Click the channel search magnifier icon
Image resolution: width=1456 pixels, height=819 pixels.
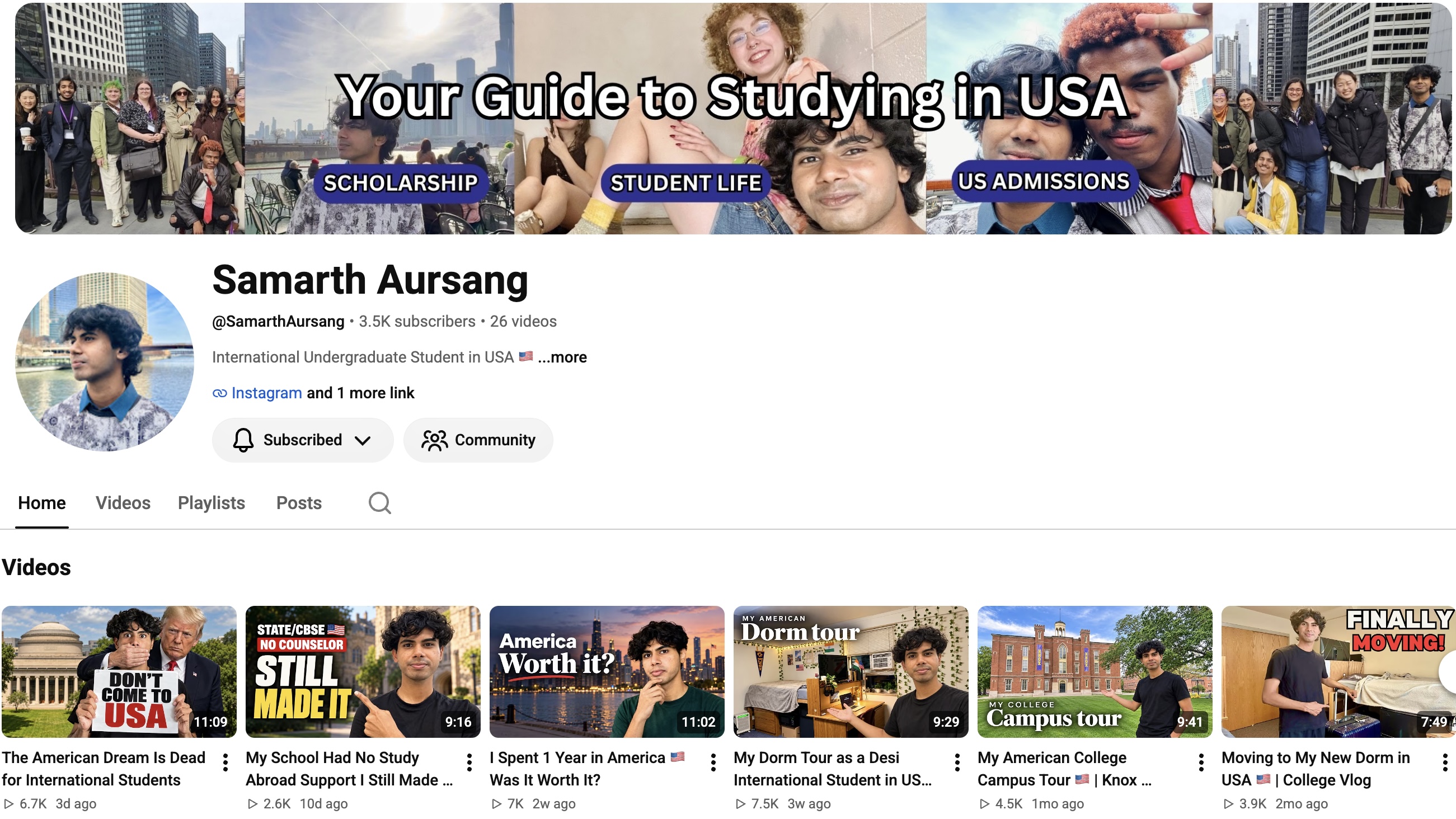(380, 502)
